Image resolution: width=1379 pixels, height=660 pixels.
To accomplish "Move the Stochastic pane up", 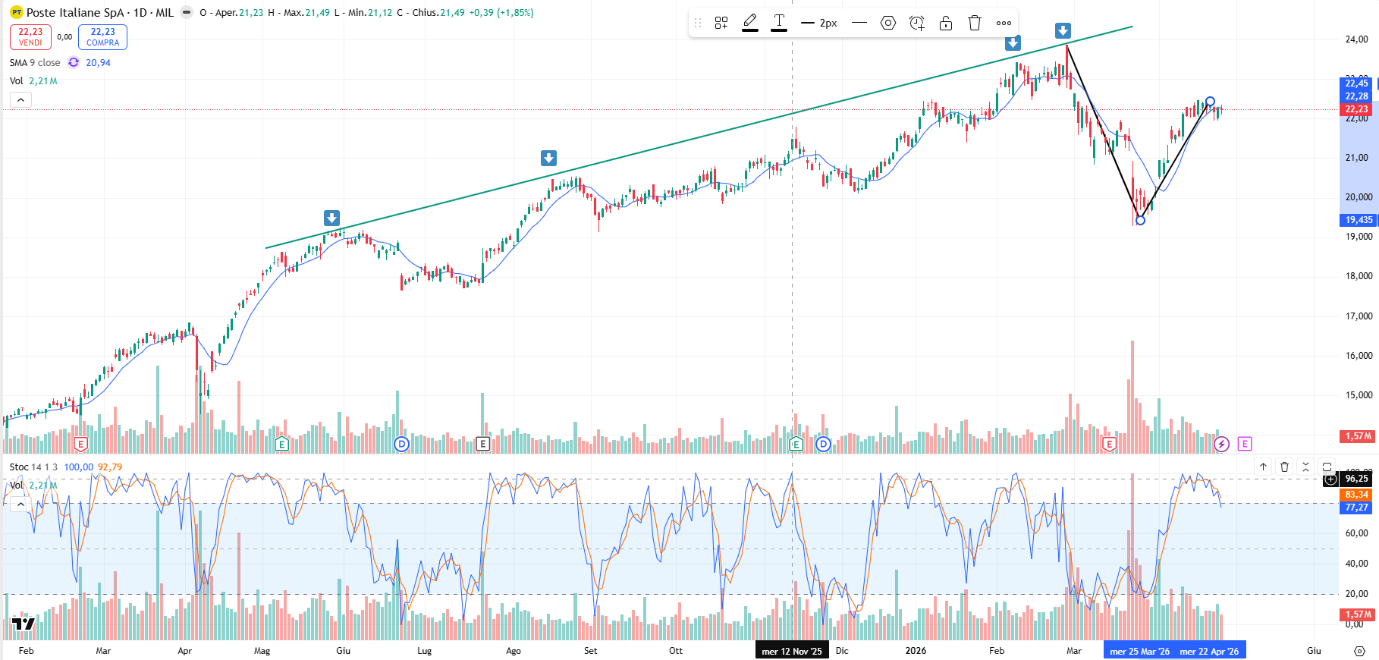I will tap(1263, 466).
